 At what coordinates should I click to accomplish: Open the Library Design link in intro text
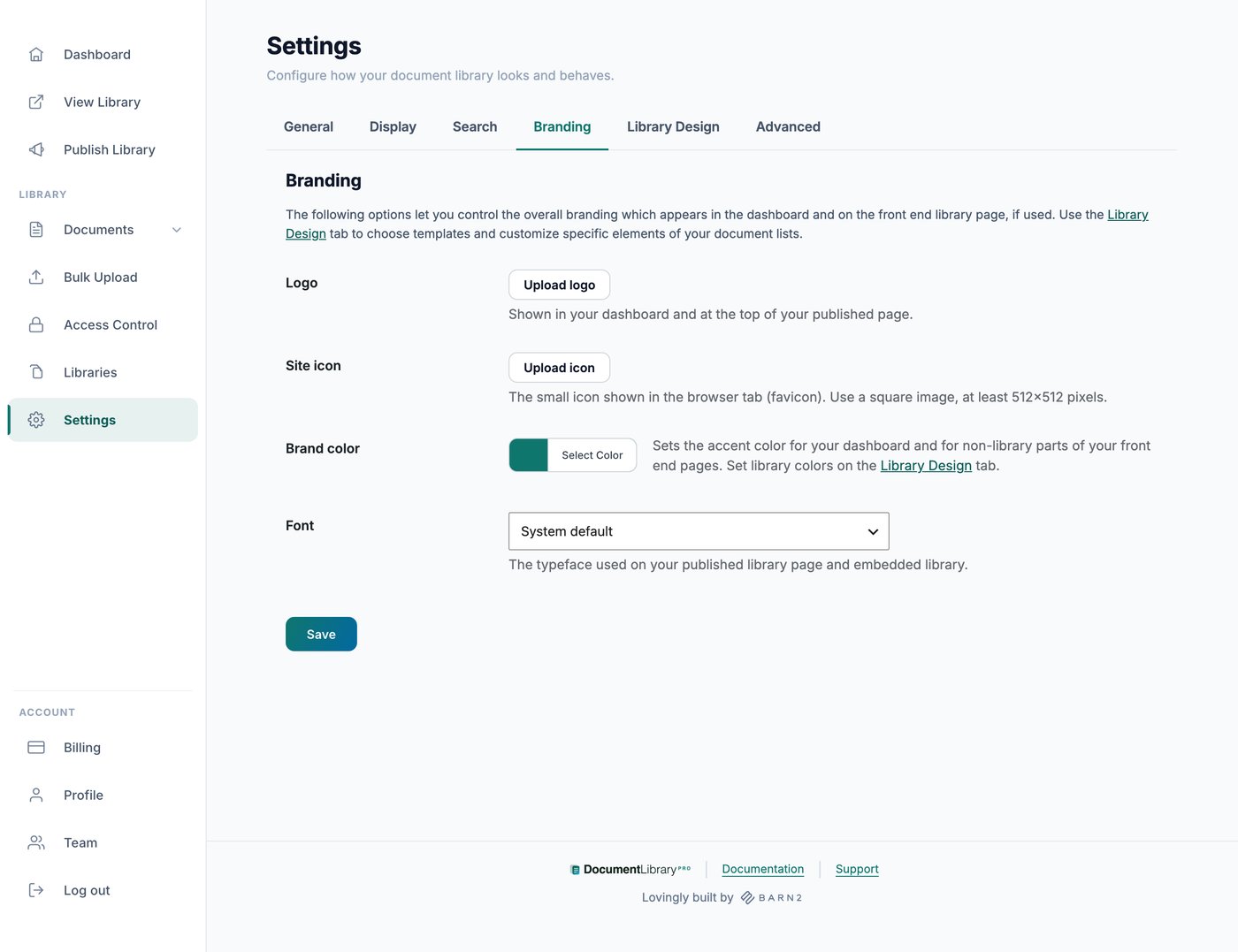tap(1127, 215)
